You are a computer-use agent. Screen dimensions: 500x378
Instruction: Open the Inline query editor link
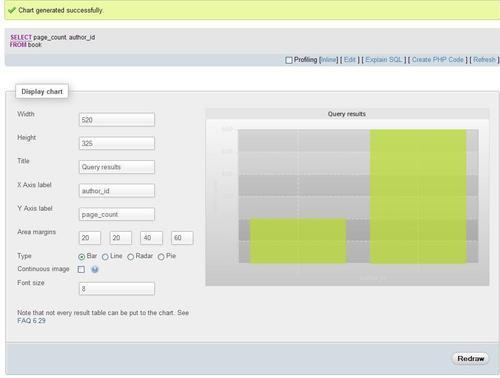328,60
